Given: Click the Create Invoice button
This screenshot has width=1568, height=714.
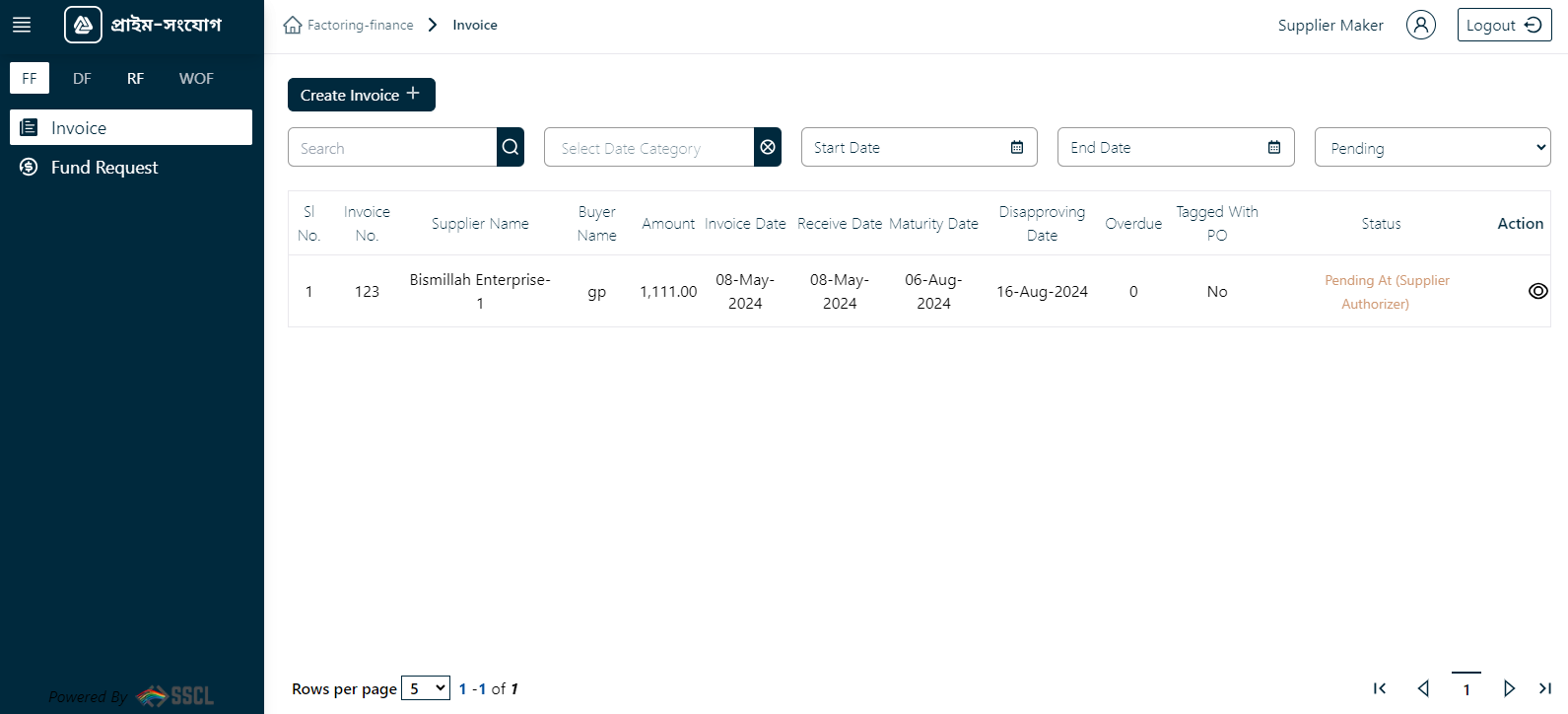Looking at the screenshot, I should [x=362, y=95].
